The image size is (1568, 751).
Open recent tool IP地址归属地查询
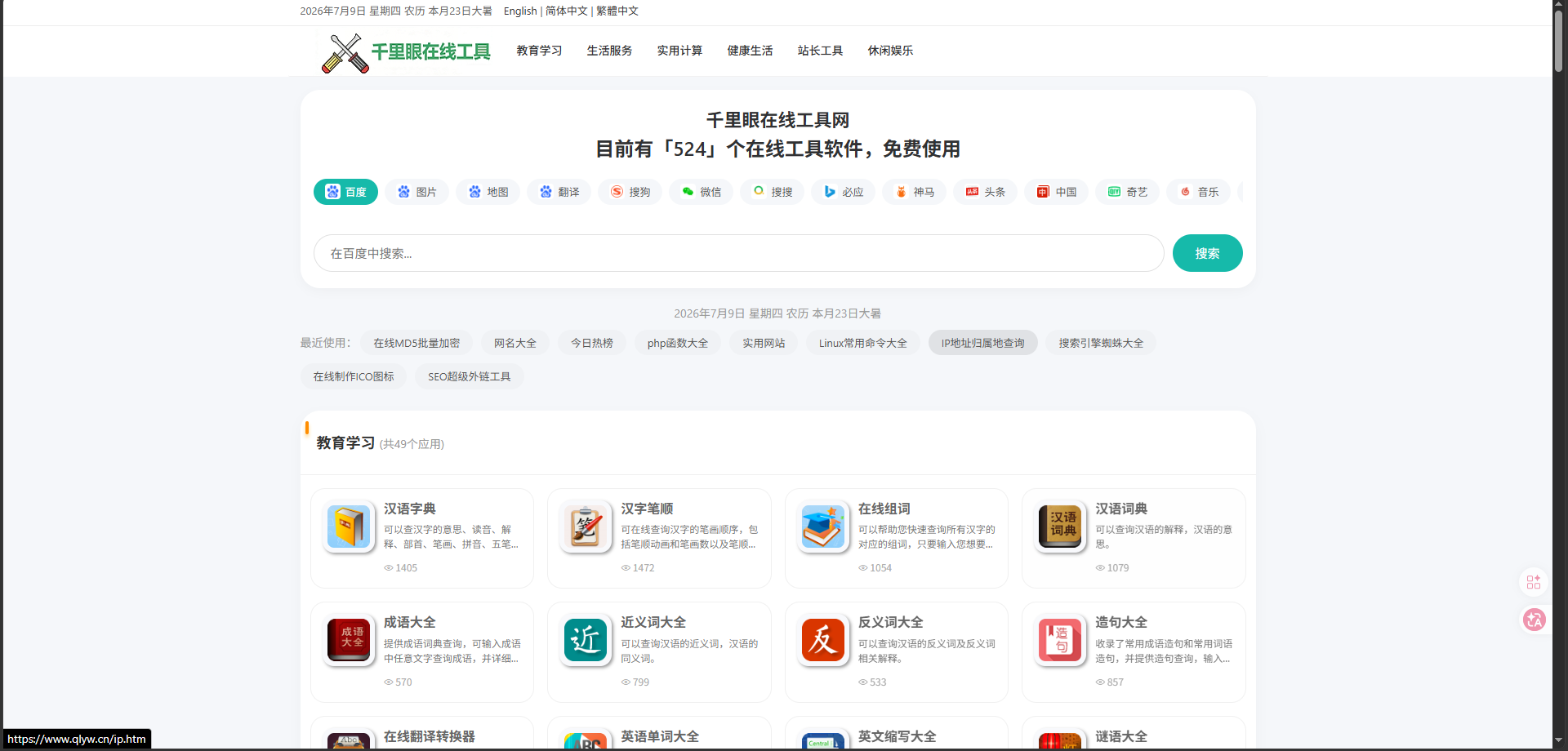click(x=982, y=343)
